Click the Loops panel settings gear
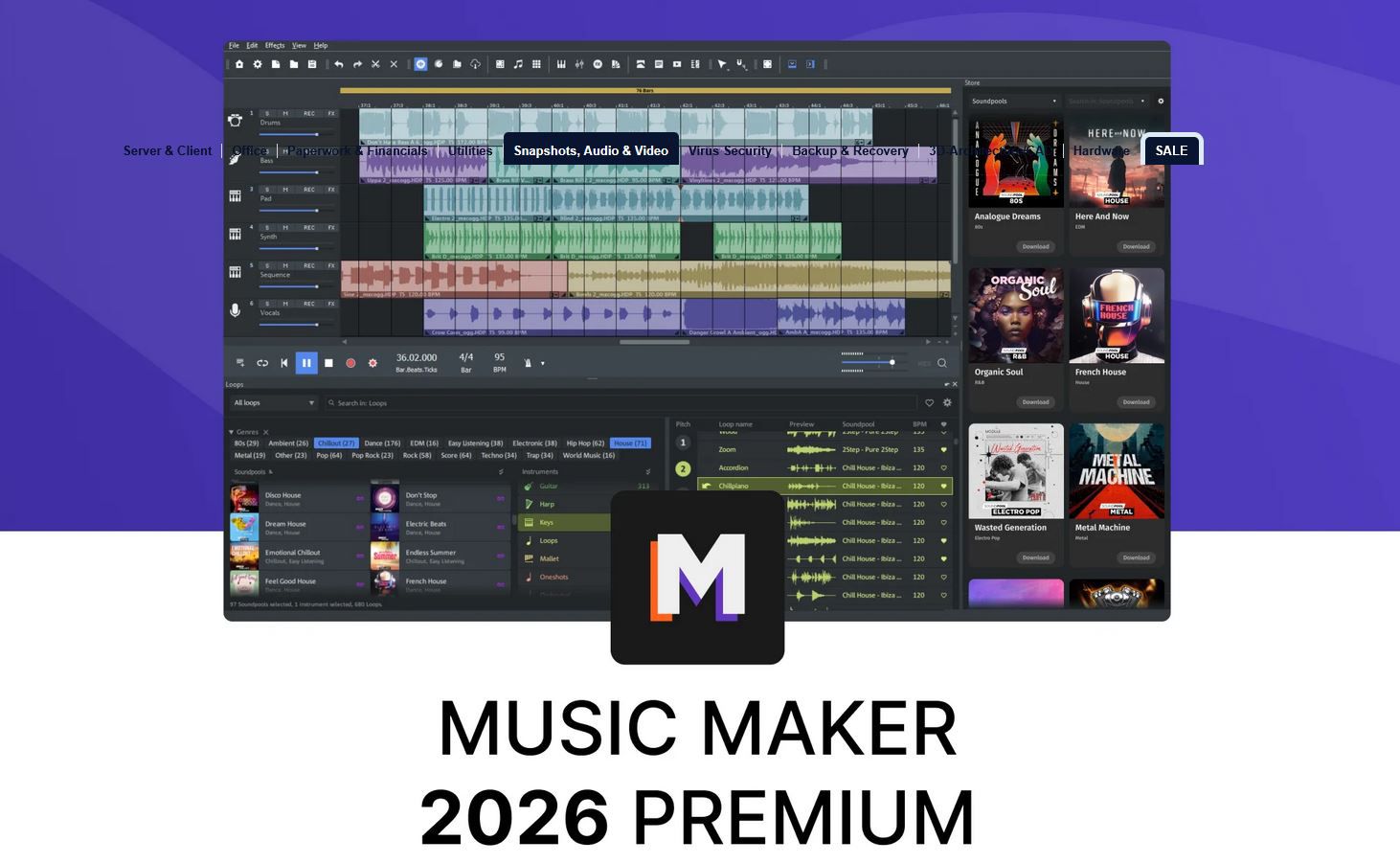This screenshot has width=1400, height=863. click(x=947, y=402)
